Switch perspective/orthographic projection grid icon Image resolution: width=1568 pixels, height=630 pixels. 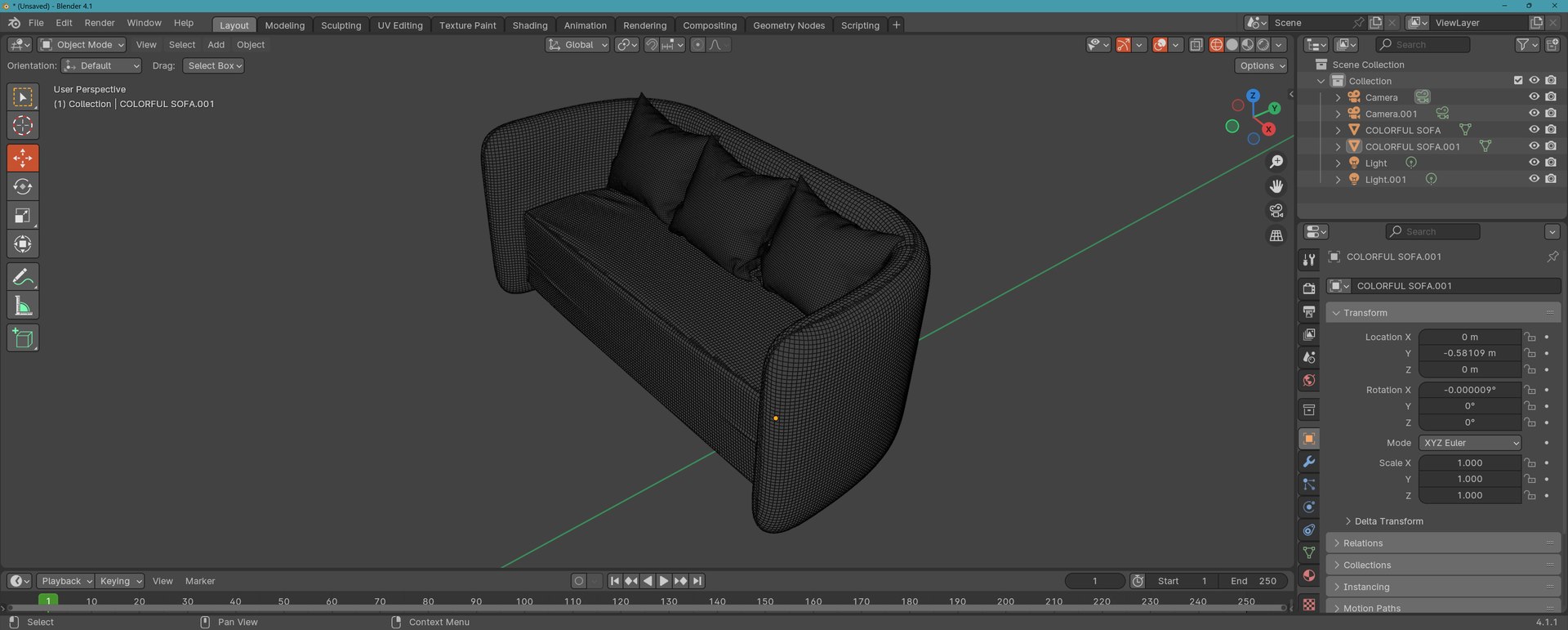point(1276,235)
